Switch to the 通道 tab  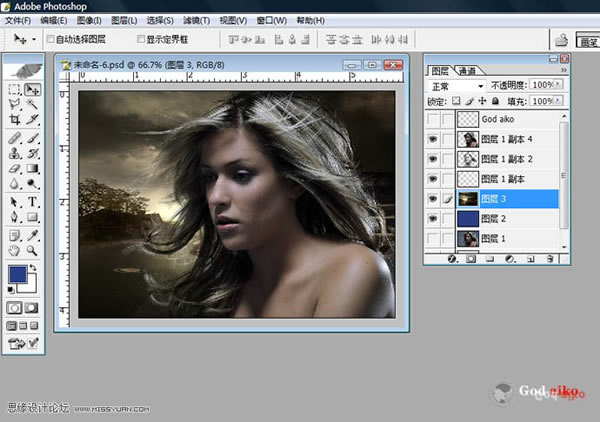467,71
